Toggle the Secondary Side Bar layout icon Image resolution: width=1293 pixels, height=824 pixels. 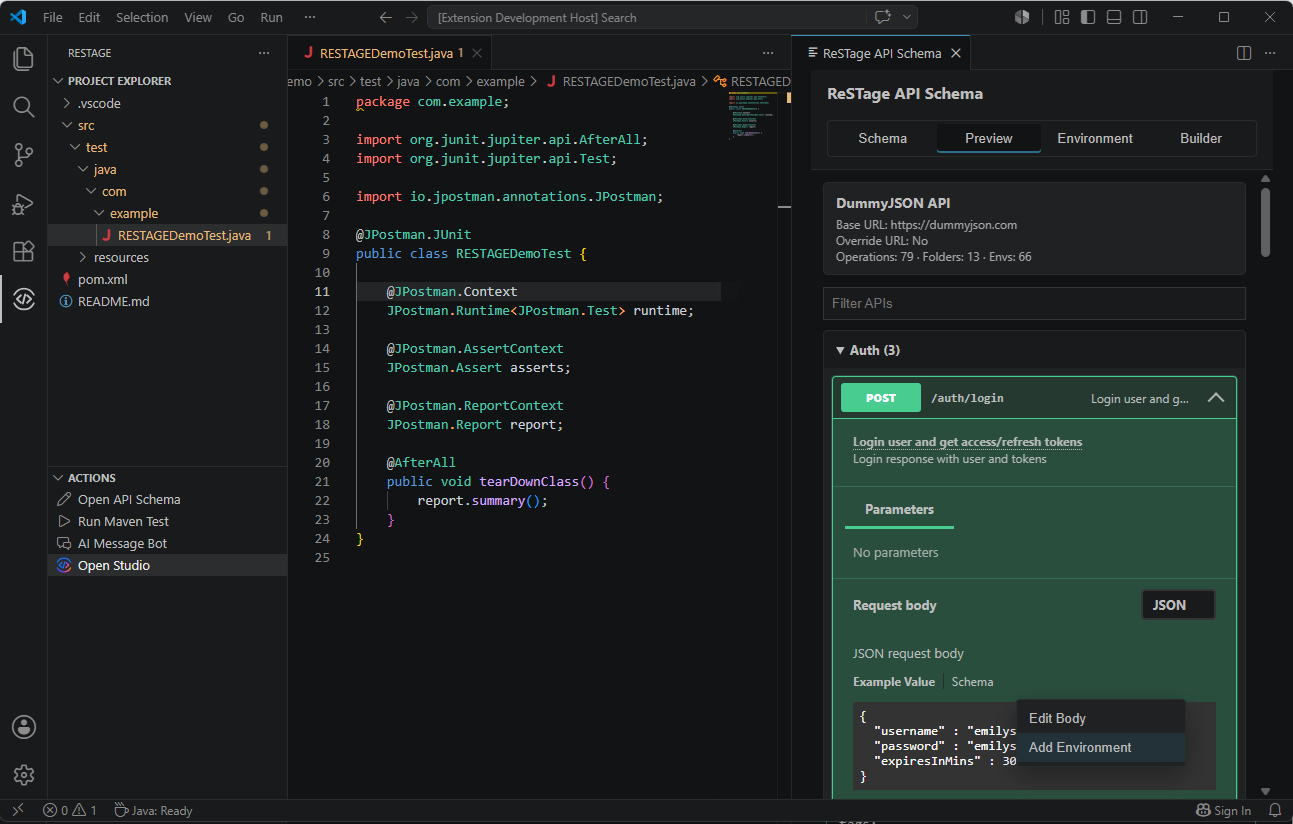click(1140, 17)
